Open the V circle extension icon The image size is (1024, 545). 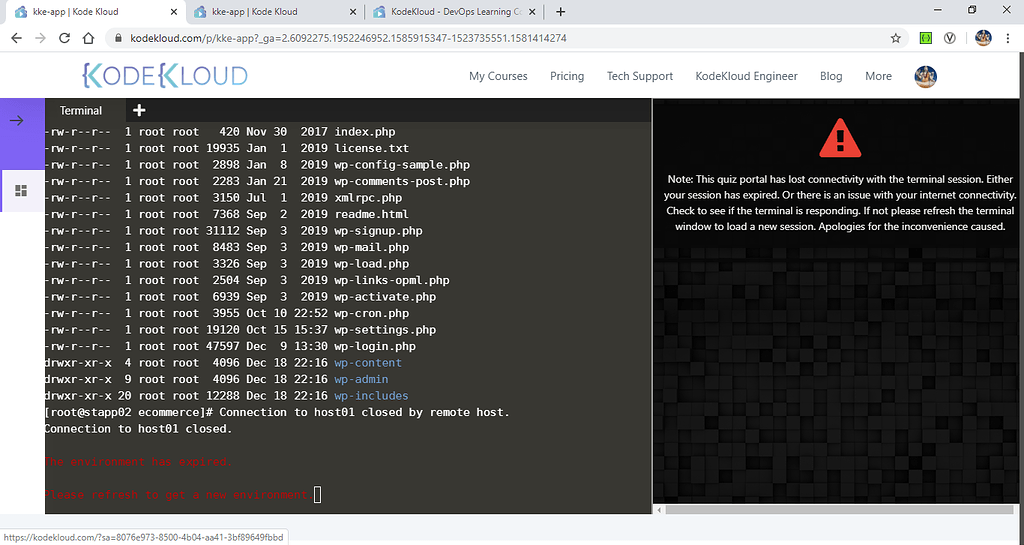(x=950, y=39)
